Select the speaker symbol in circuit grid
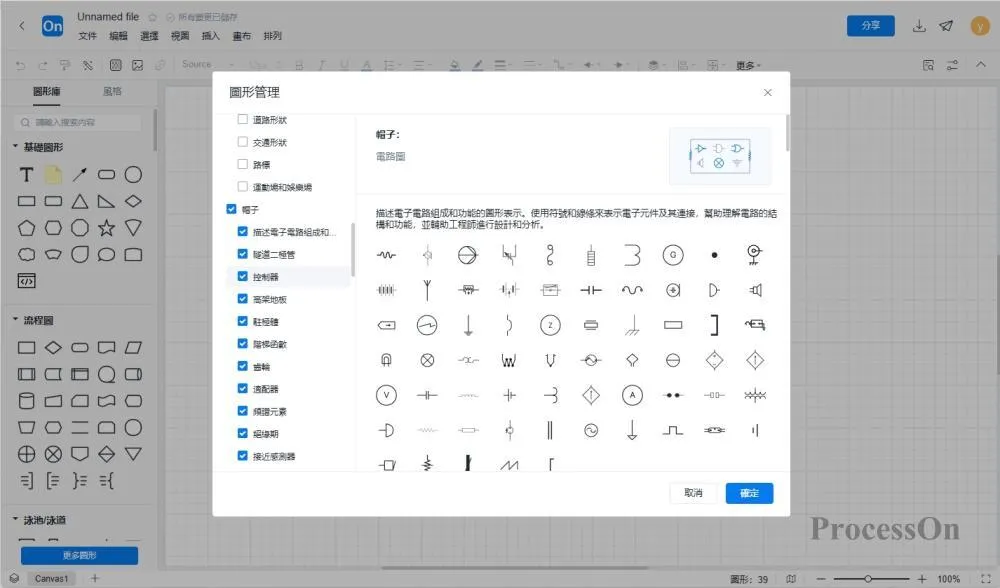This screenshot has height=588, width=1000. [x=755, y=290]
